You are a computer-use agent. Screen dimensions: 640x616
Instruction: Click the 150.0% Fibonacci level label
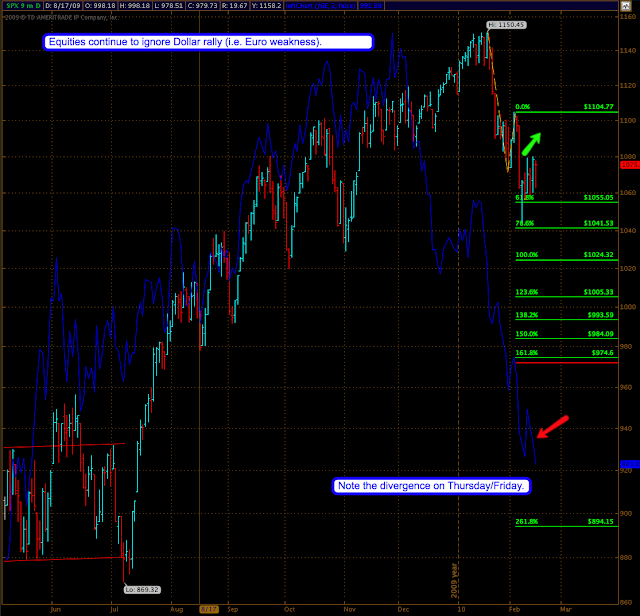pos(527,334)
